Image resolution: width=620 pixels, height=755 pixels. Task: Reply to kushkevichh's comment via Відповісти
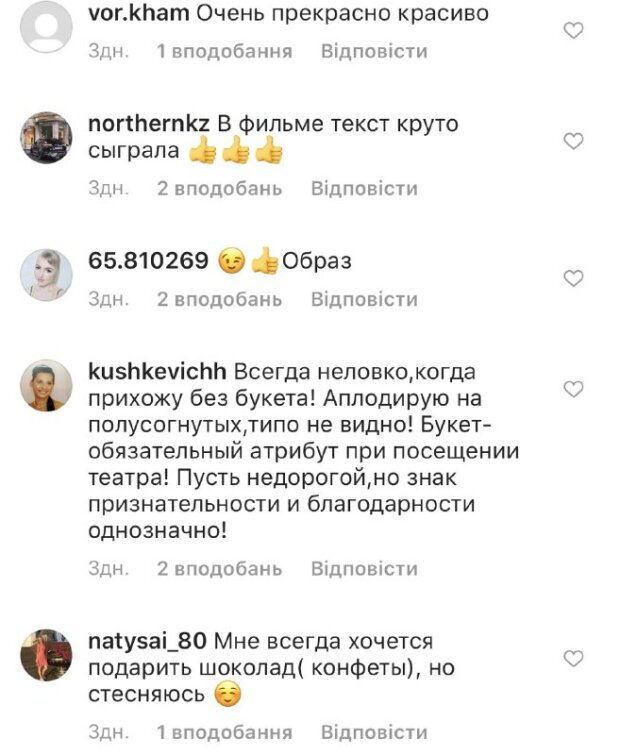point(364,569)
